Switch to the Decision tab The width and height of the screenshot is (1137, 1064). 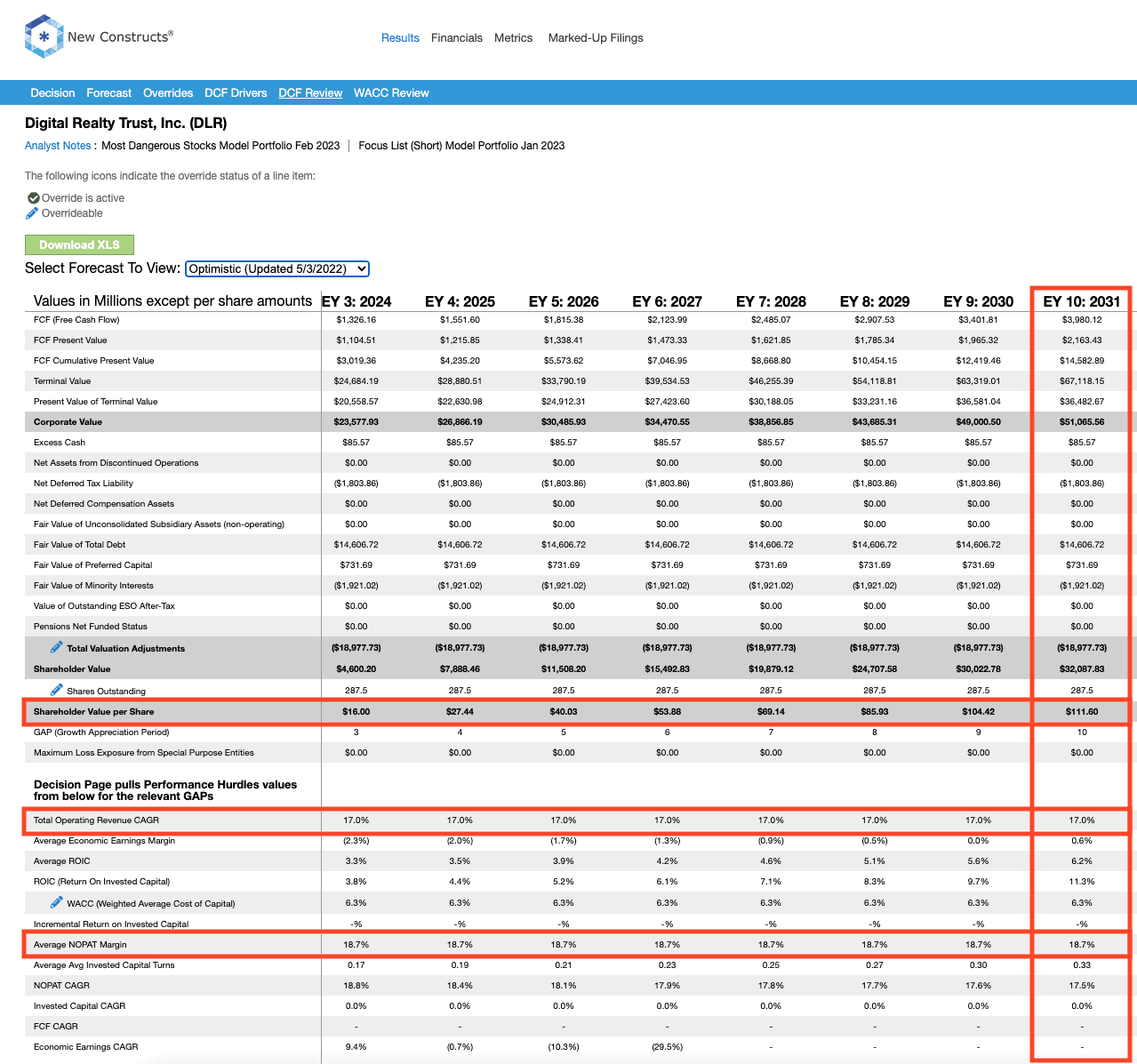pyautogui.click(x=52, y=93)
